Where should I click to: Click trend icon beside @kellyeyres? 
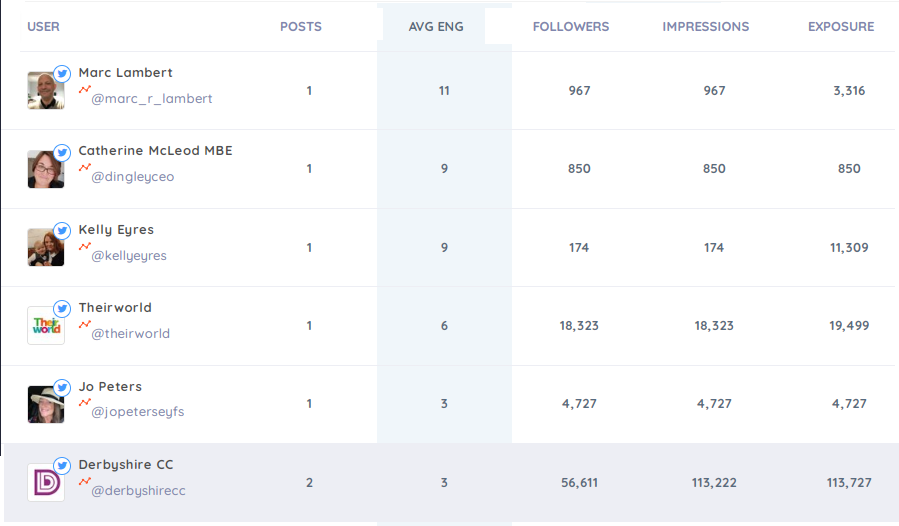(x=85, y=247)
